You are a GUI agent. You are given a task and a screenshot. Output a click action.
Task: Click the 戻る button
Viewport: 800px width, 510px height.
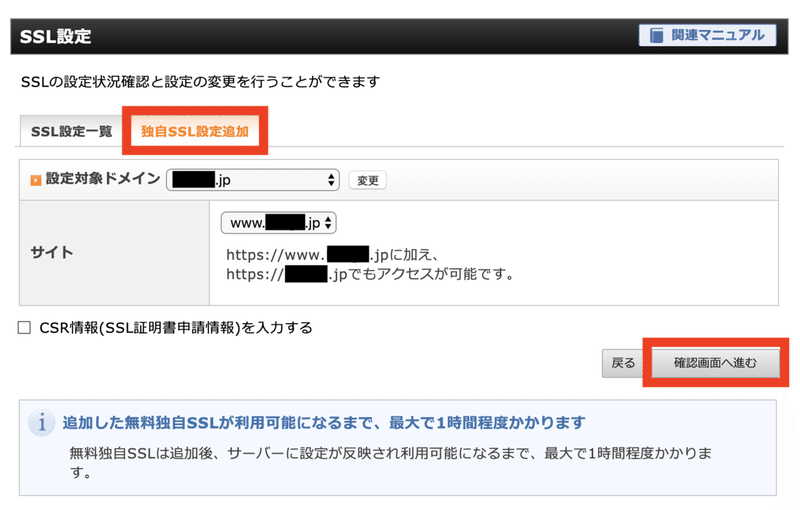623,363
